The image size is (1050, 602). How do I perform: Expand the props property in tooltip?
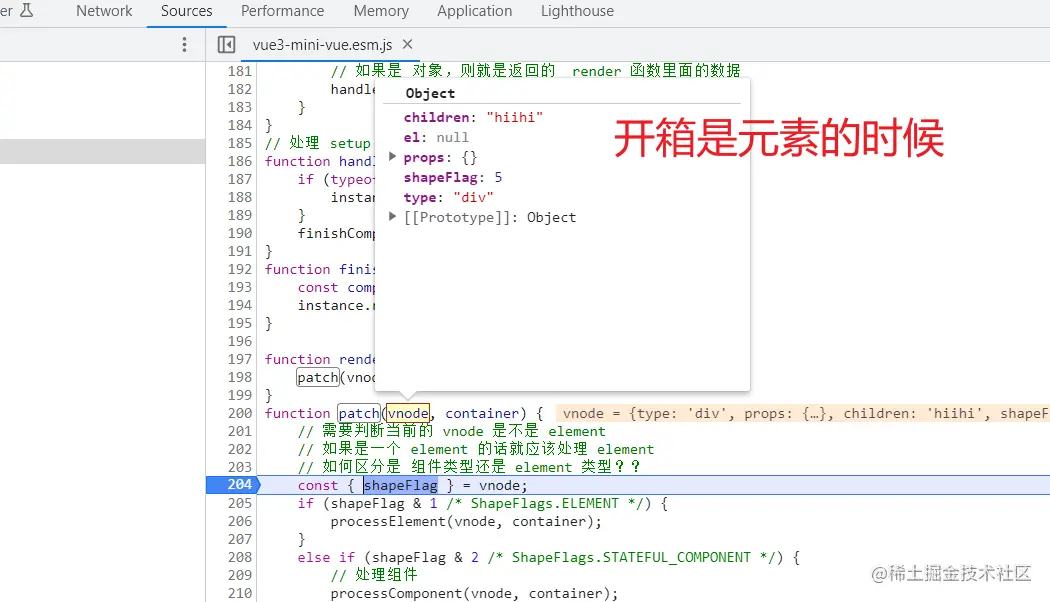click(392, 157)
